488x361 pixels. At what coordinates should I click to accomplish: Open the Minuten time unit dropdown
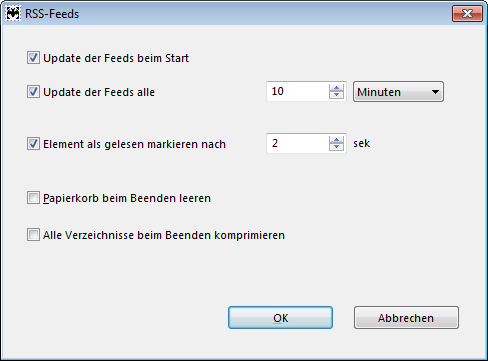(x=398, y=92)
